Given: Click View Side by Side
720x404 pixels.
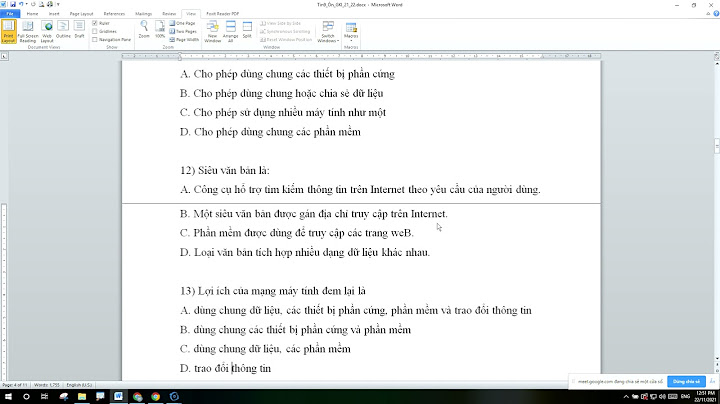Looking at the screenshot, I should 281,23.
